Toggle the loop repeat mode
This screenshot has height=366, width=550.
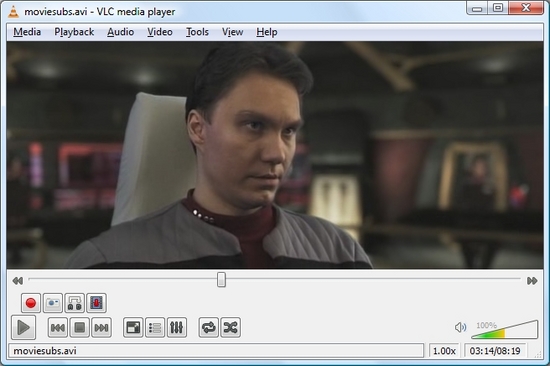tap(209, 328)
